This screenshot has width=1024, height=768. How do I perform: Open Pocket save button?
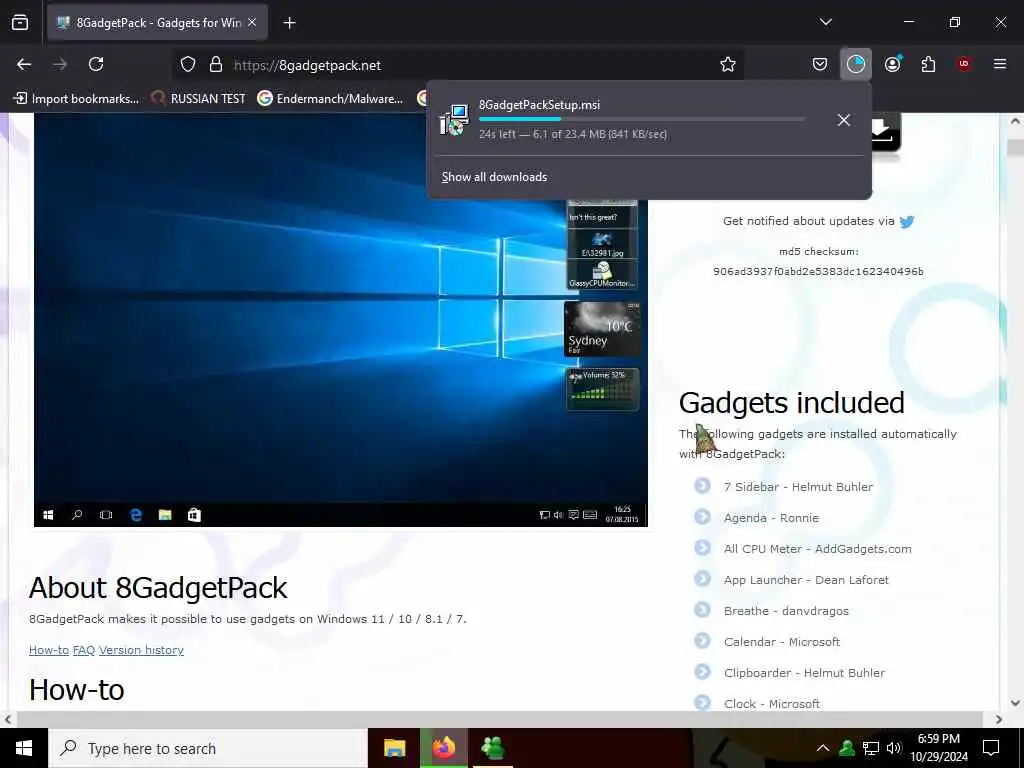tap(820, 64)
